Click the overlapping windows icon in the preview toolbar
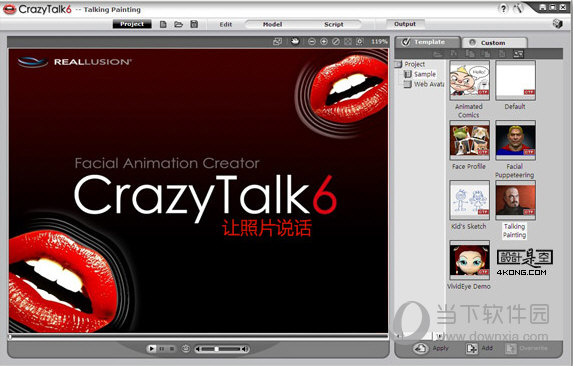Image resolution: width=573 pixels, height=366 pixels. (277, 42)
